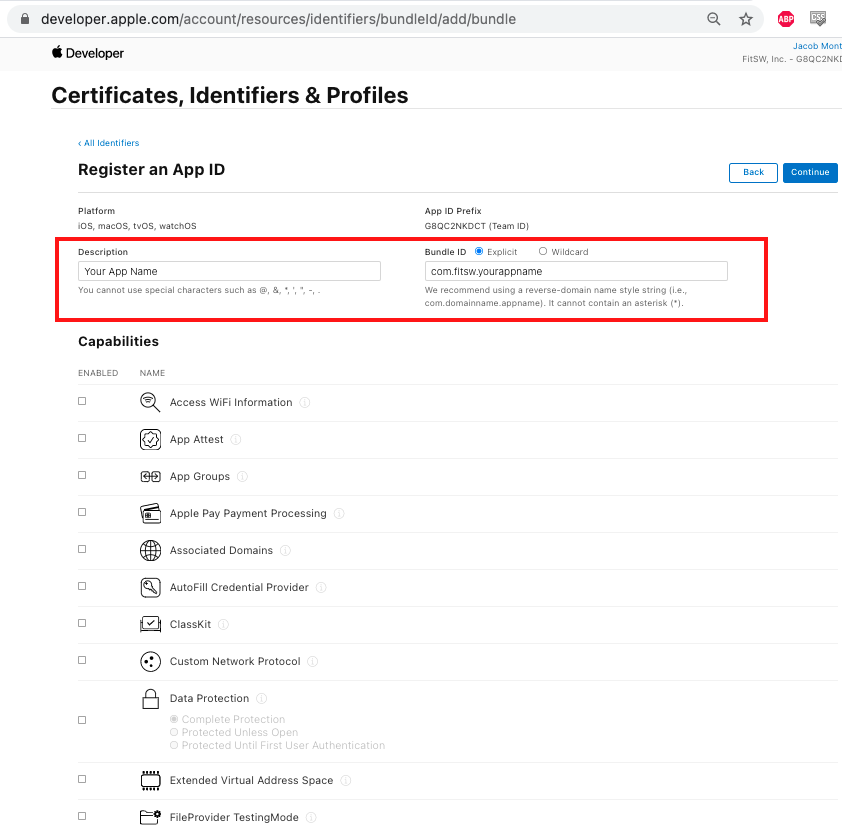
Task: Click the Associated Domains globe icon
Action: point(150,550)
